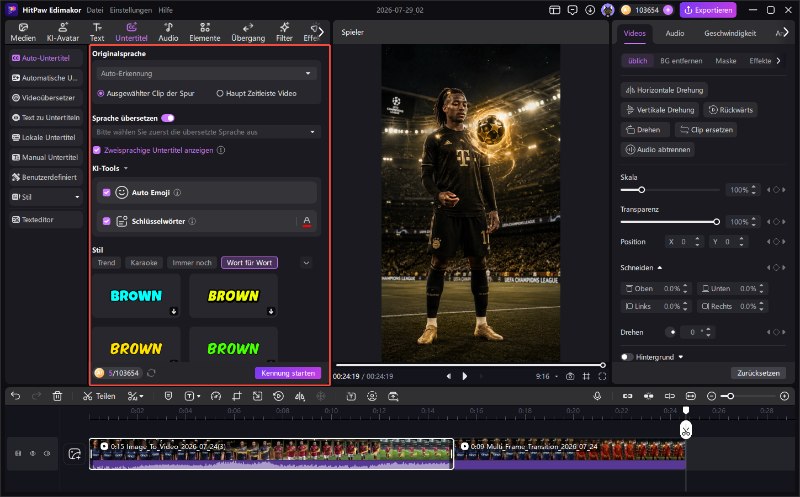
Task: Open the KI-Avatar tool
Action: [63, 32]
